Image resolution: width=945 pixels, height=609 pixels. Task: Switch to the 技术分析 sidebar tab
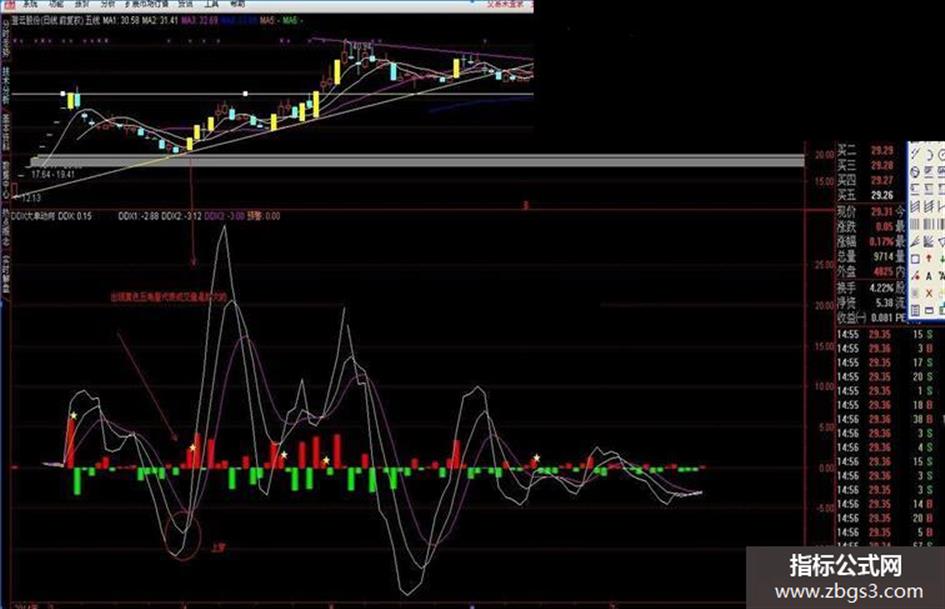[5, 83]
